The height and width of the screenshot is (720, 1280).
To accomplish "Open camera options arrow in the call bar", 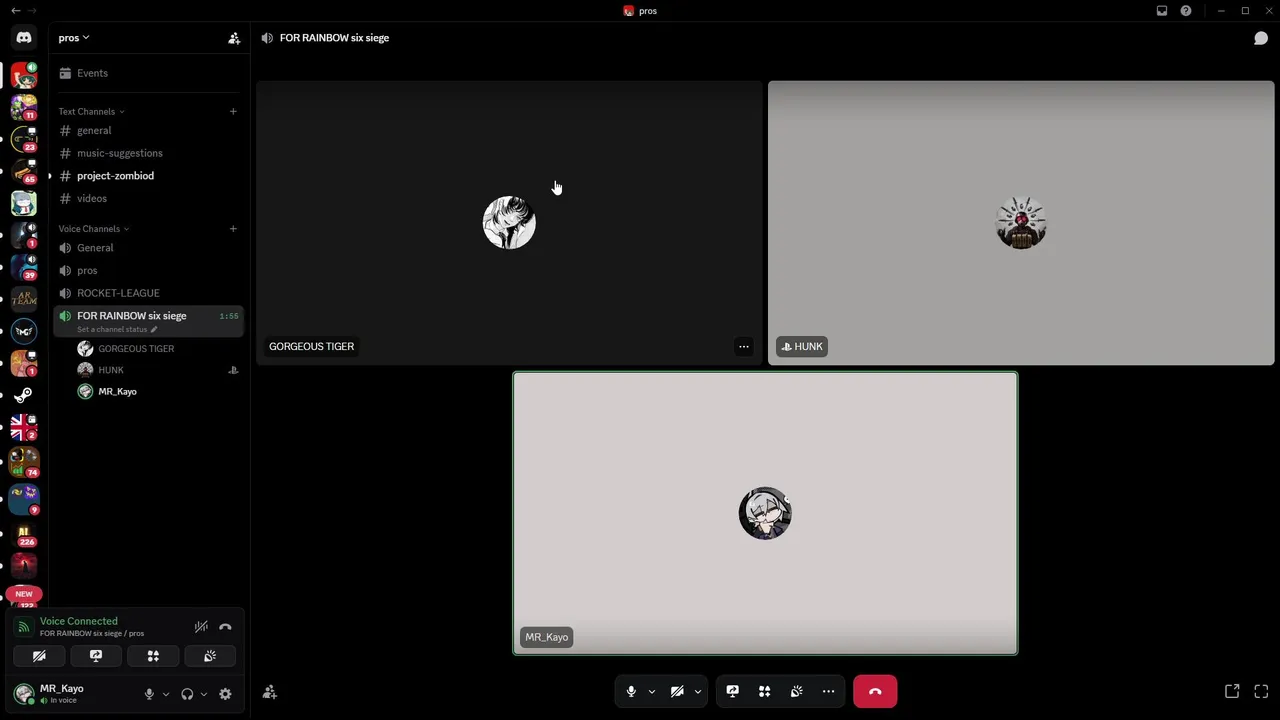I will coord(698,691).
